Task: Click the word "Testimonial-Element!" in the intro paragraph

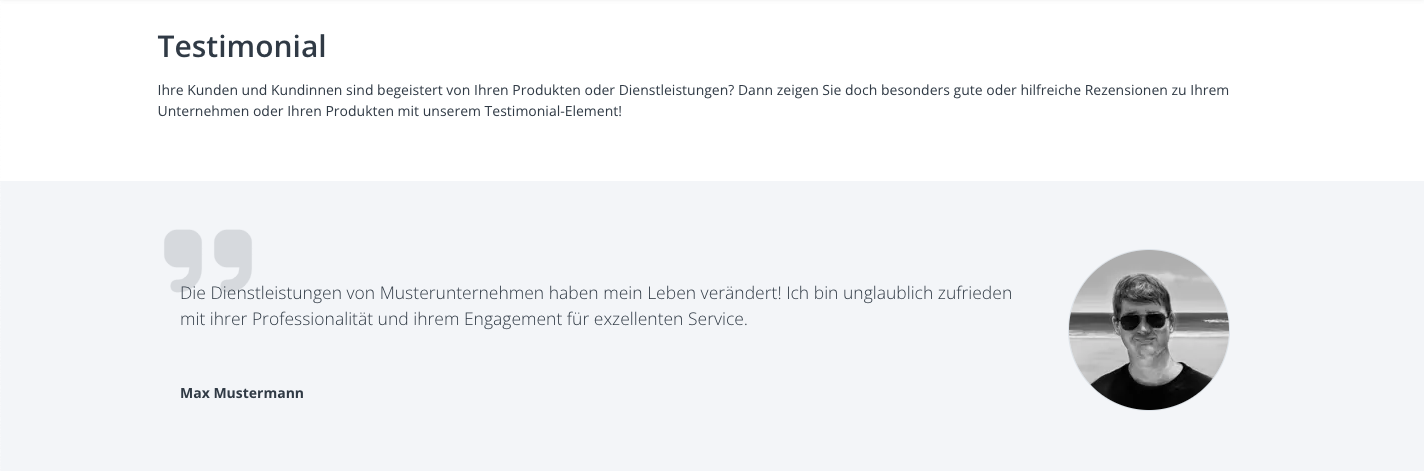Action: [553, 111]
